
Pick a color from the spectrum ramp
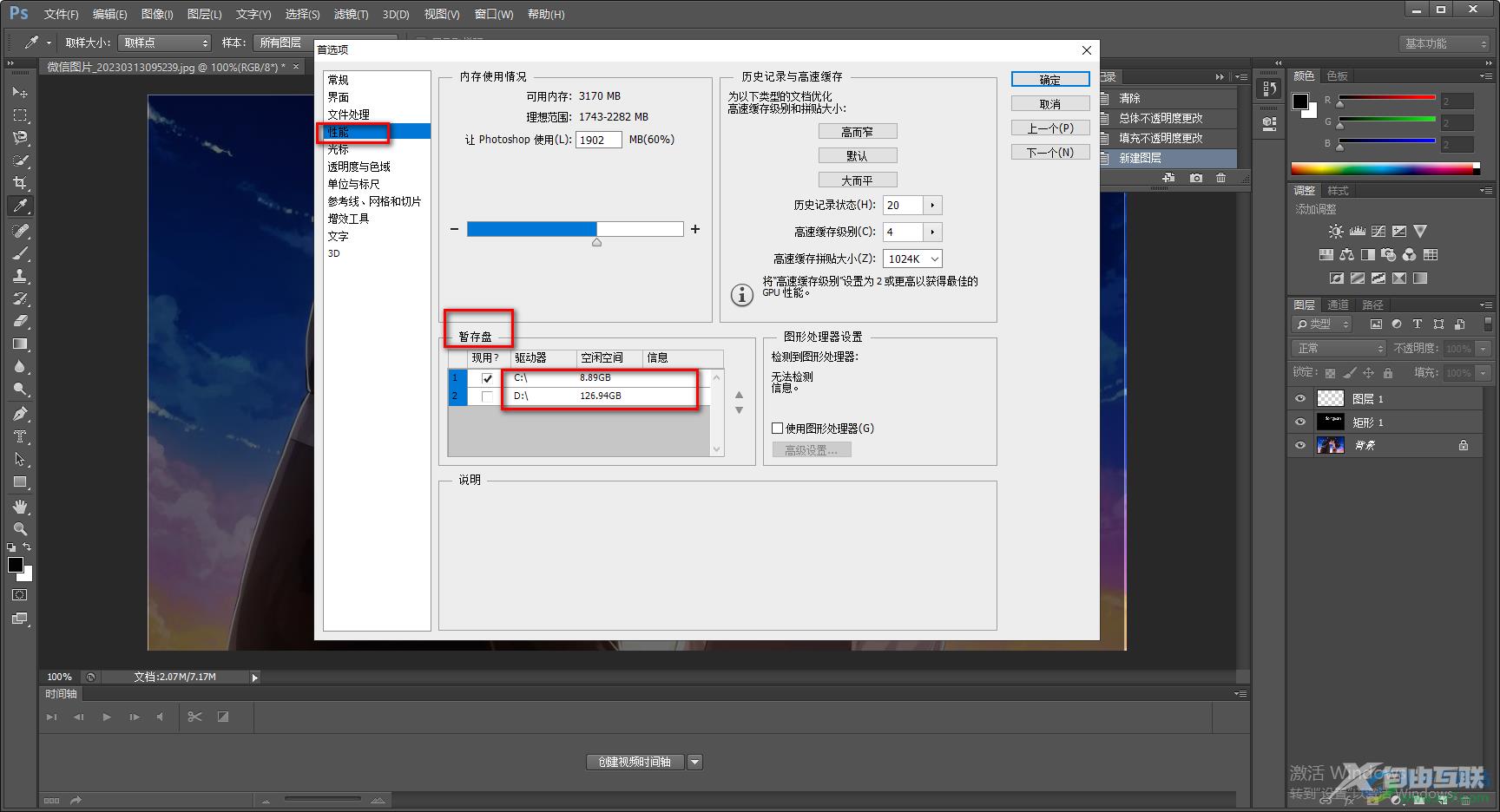click(x=1385, y=168)
